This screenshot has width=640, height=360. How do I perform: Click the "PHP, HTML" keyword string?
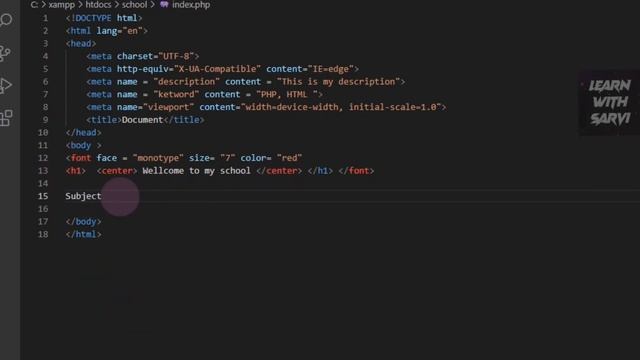point(287,94)
